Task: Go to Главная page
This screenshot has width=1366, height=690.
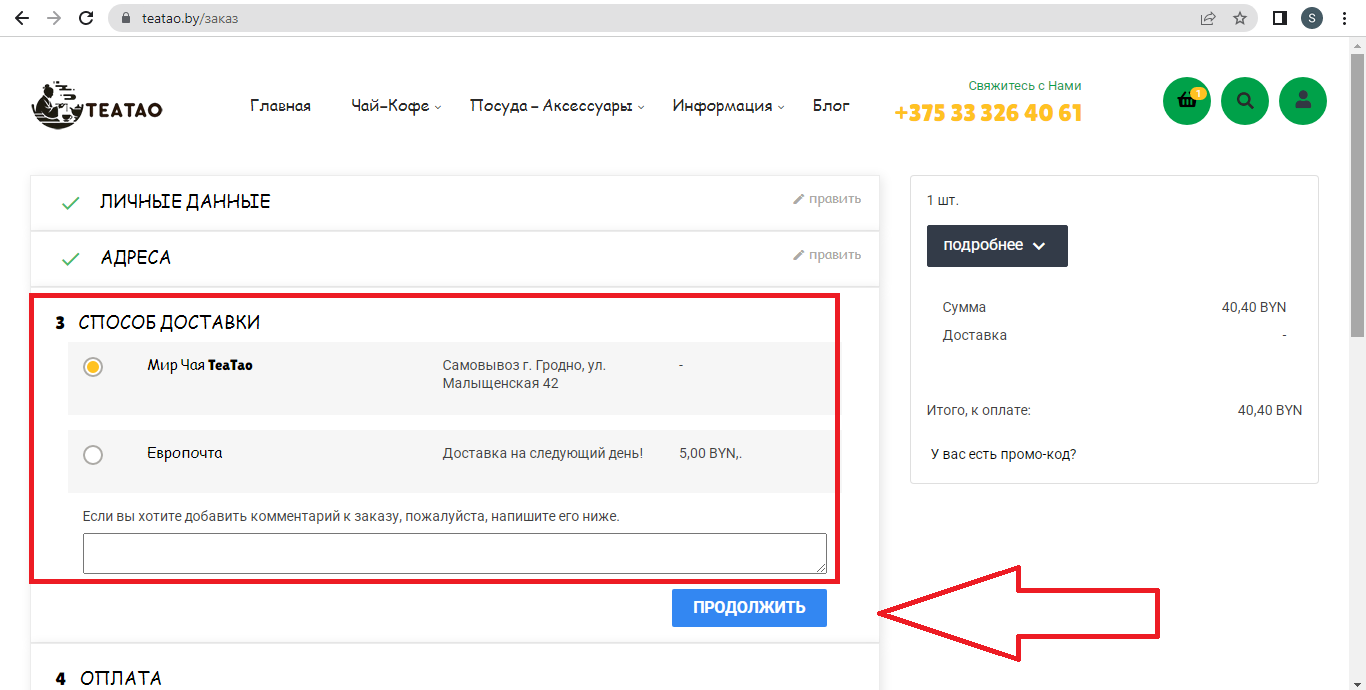Action: tap(280, 106)
